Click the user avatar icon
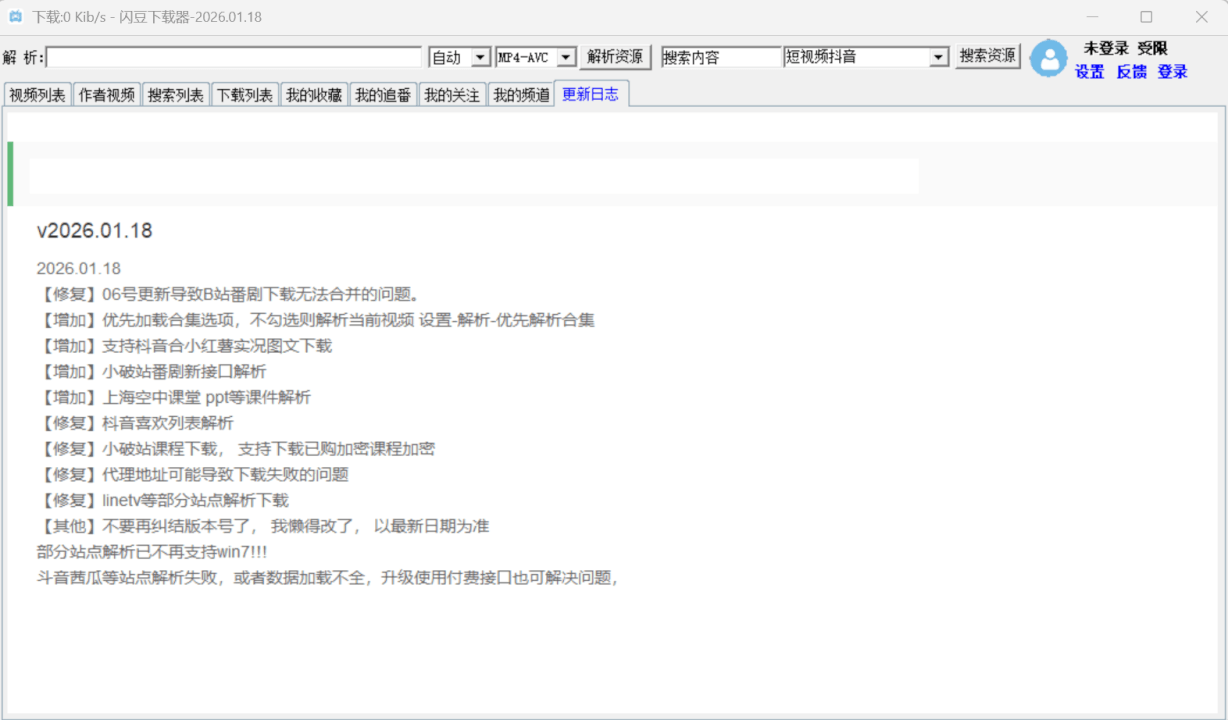The image size is (1228, 720). coord(1048,58)
